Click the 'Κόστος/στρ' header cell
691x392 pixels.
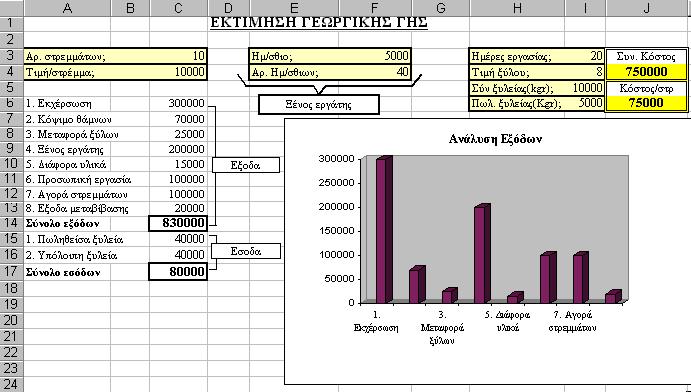coord(646,88)
